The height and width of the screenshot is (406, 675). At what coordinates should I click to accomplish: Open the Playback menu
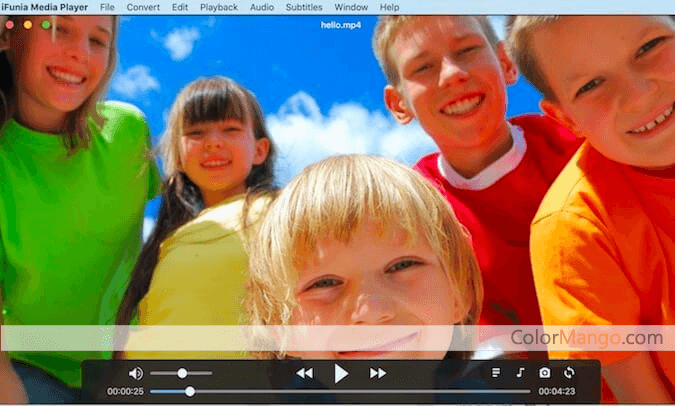(x=219, y=7)
